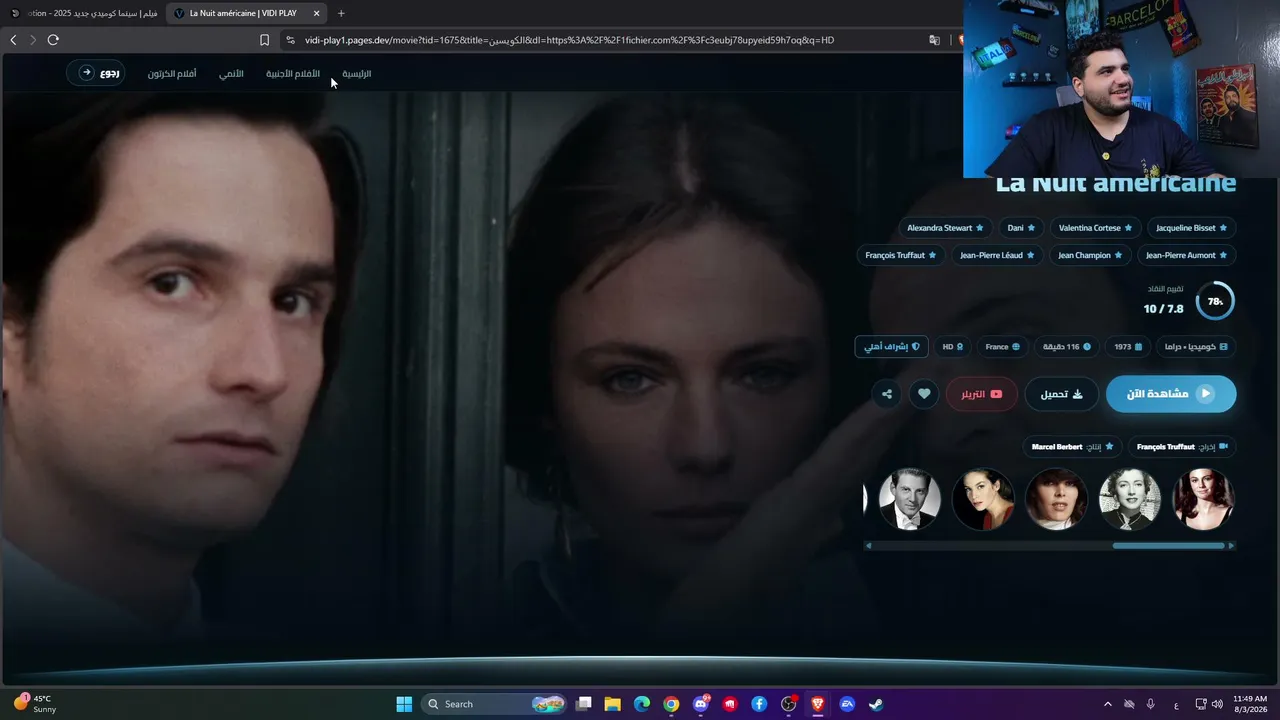Image resolution: width=1280 pixels, height=720 pixels.
Task: Open the الأفلام الأجنبية menu item
Action: pyautogui.click(x=293, y=74)
